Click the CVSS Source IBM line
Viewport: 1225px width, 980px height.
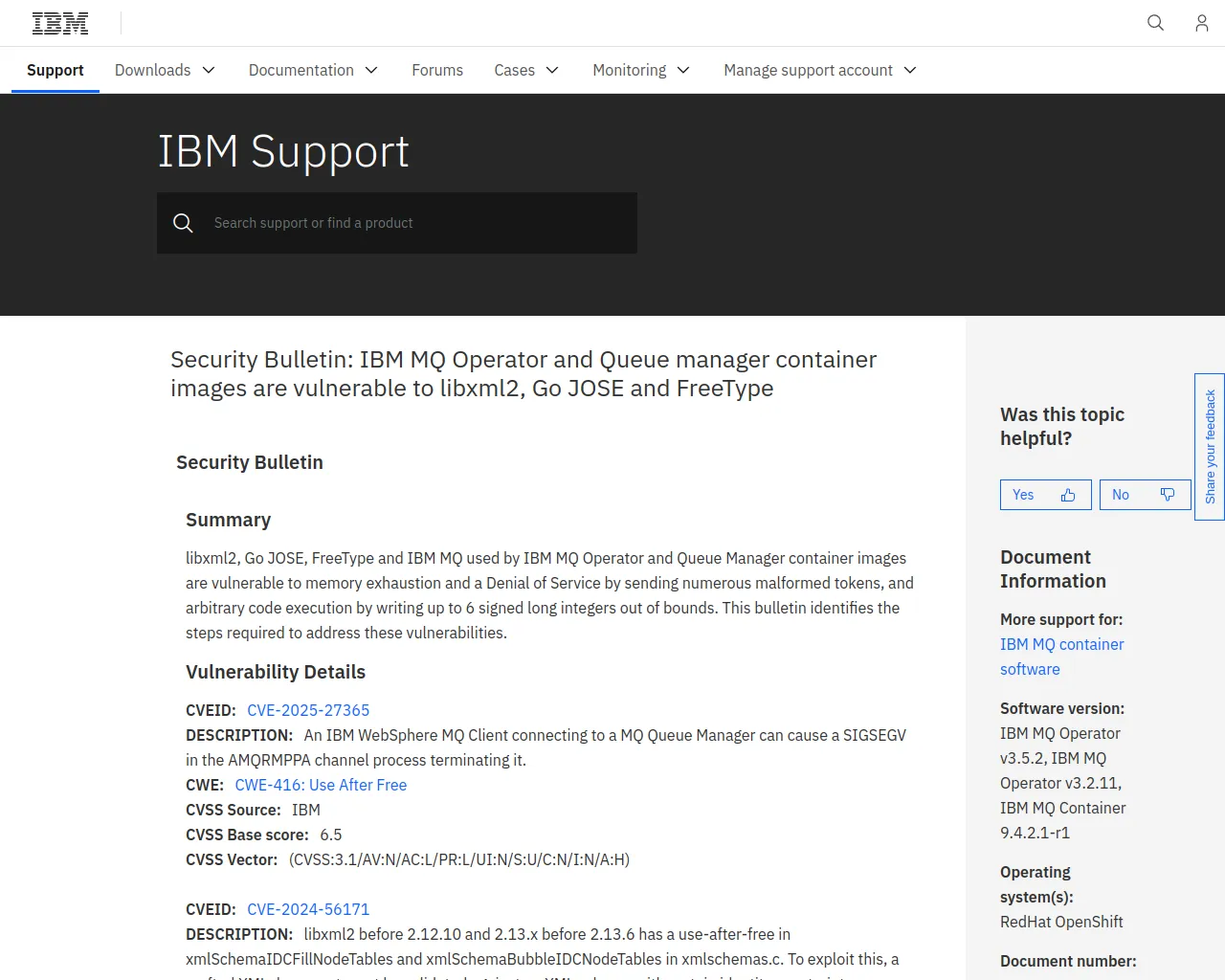coord(253,810)
